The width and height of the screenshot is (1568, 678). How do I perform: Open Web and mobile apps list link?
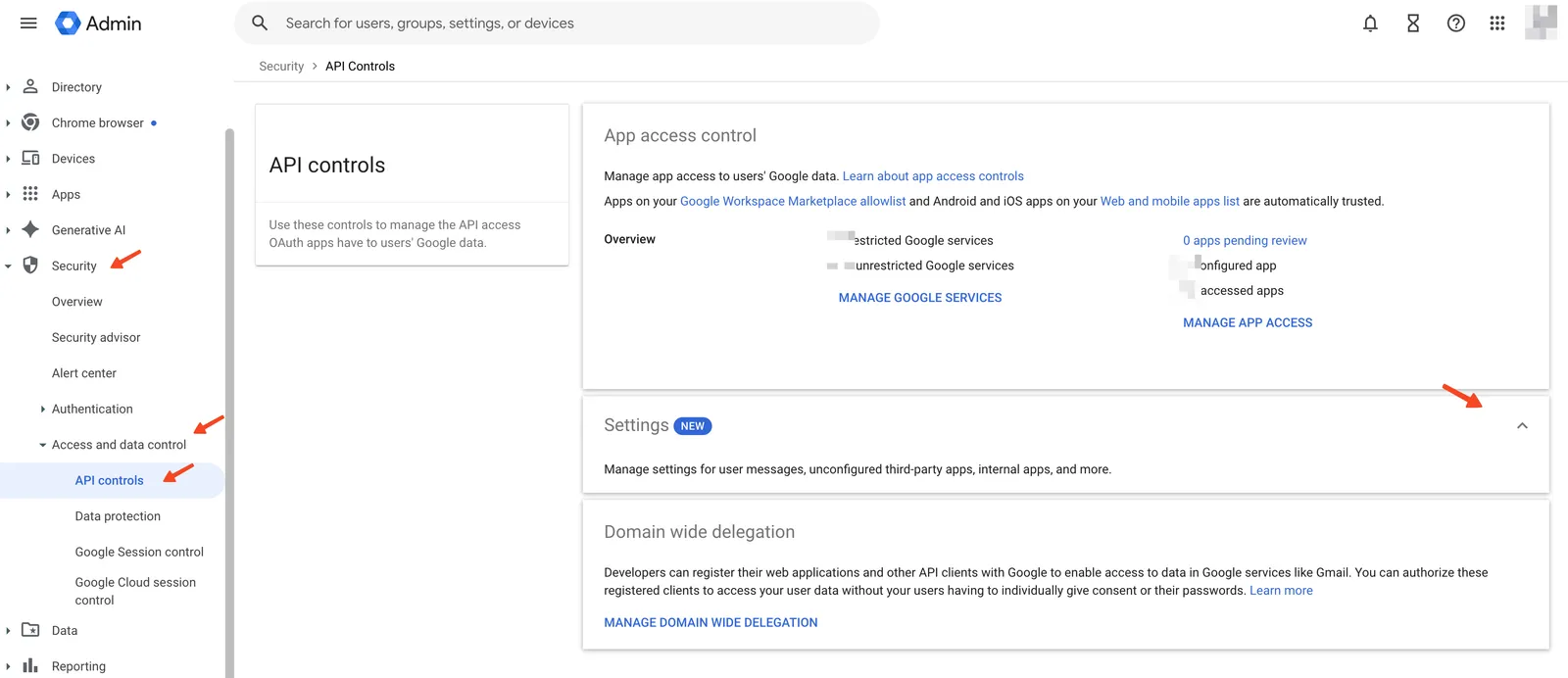1170,201
